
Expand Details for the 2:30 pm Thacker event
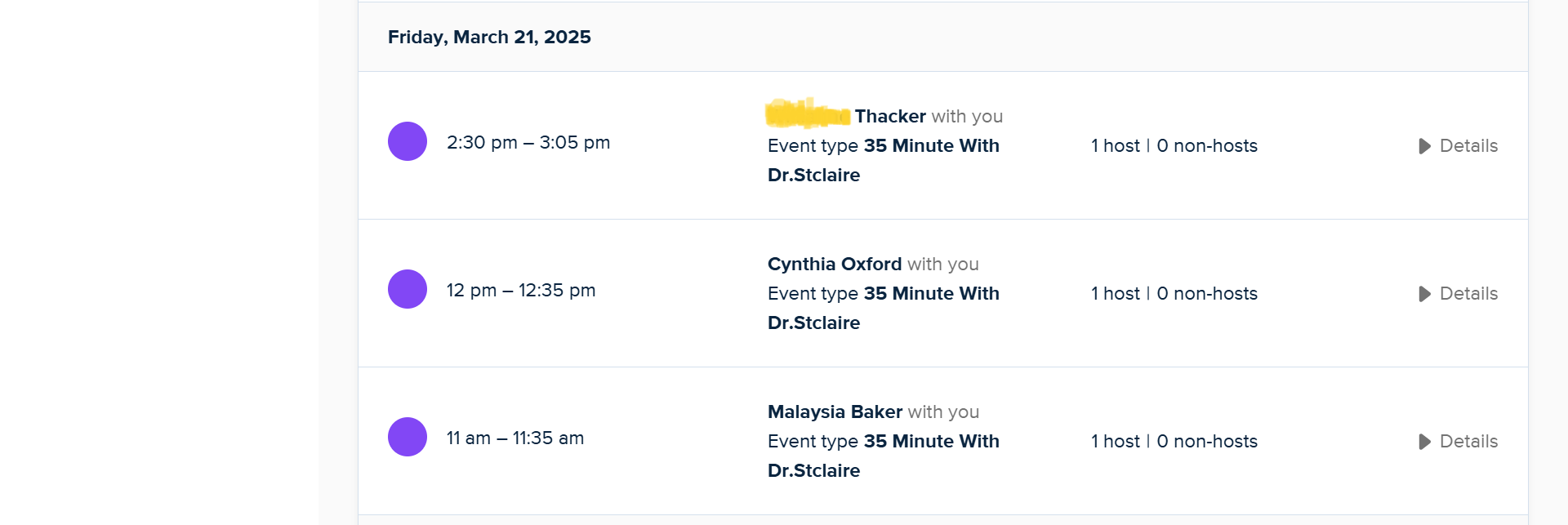click(1468, 145)
